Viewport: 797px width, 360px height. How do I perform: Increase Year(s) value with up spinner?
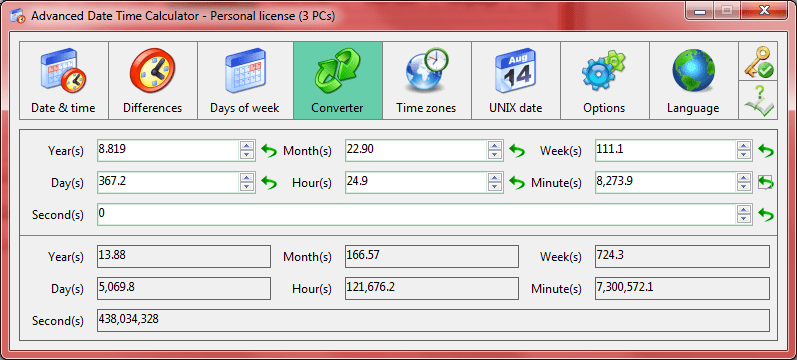[x=247, y=146]
